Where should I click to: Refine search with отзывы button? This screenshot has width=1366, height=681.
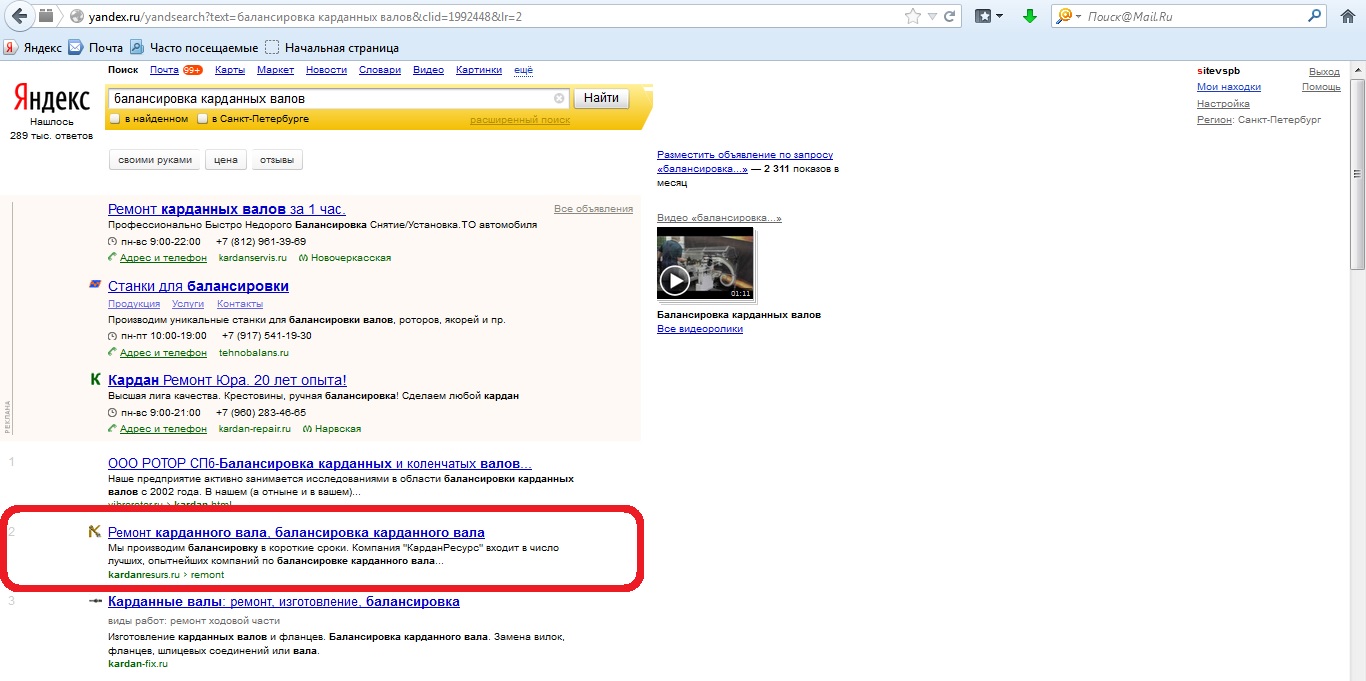pos(276,160)
